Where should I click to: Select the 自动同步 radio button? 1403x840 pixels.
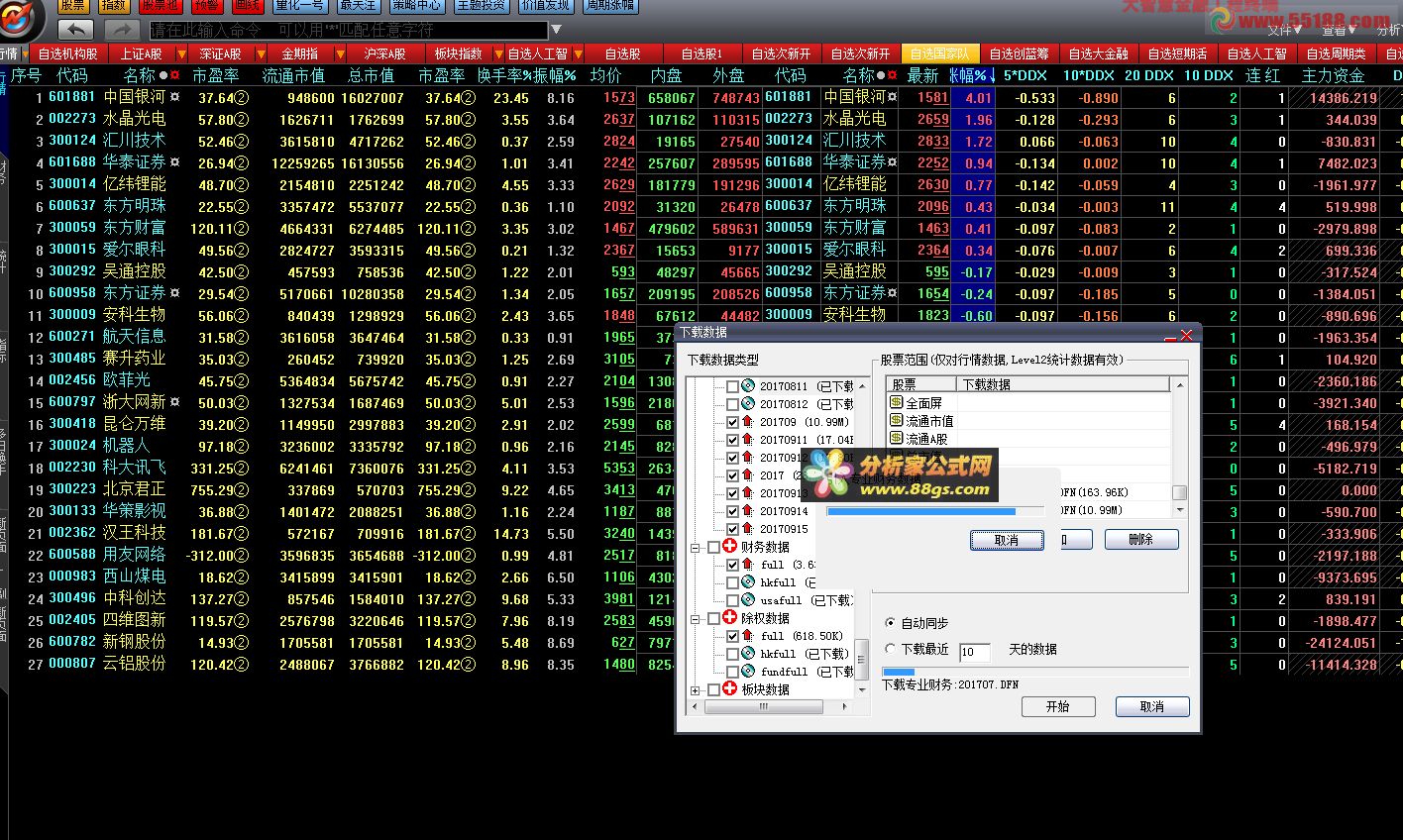click(890, 623)
